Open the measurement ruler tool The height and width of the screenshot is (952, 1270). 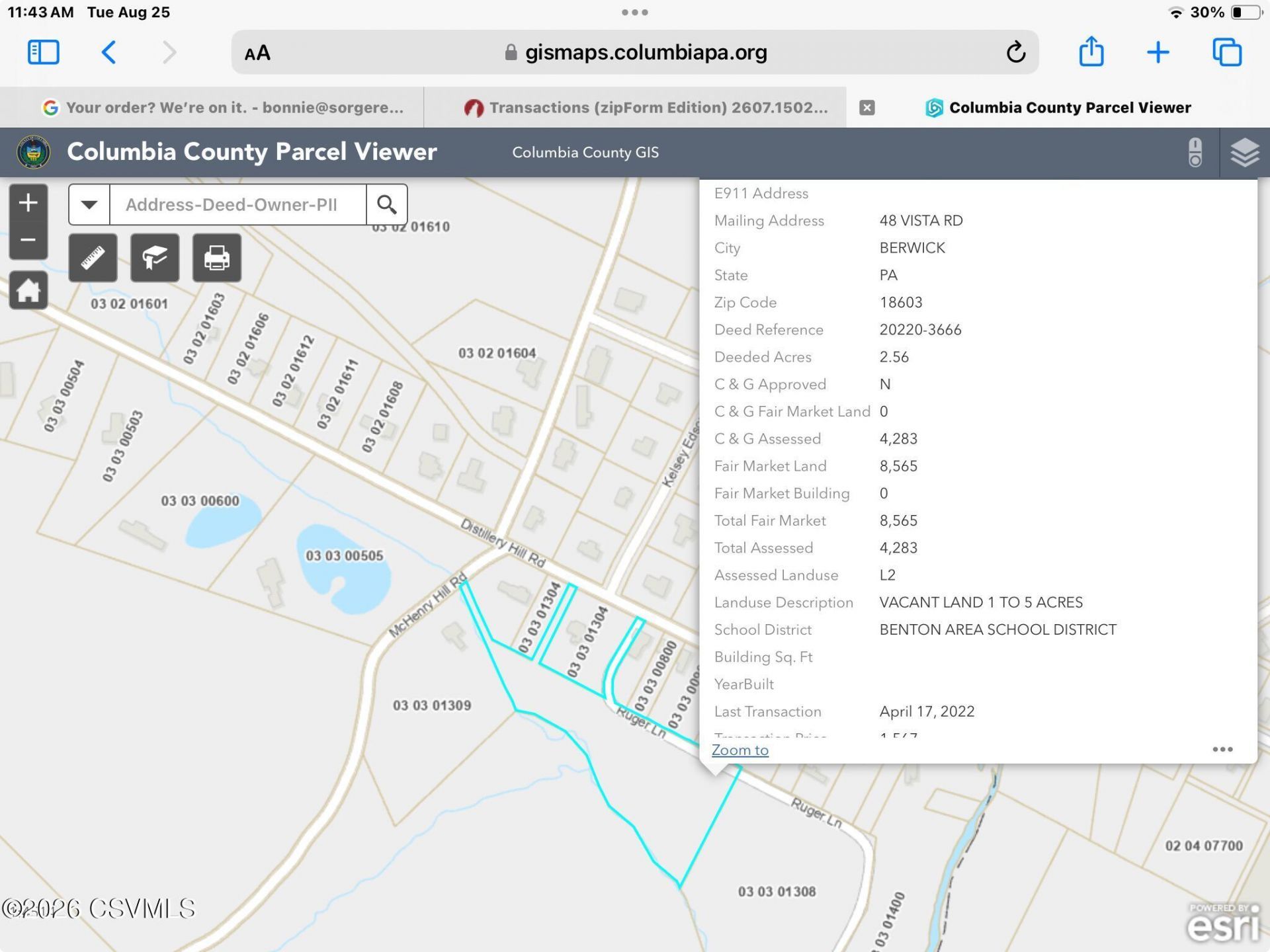click(93, 258)
